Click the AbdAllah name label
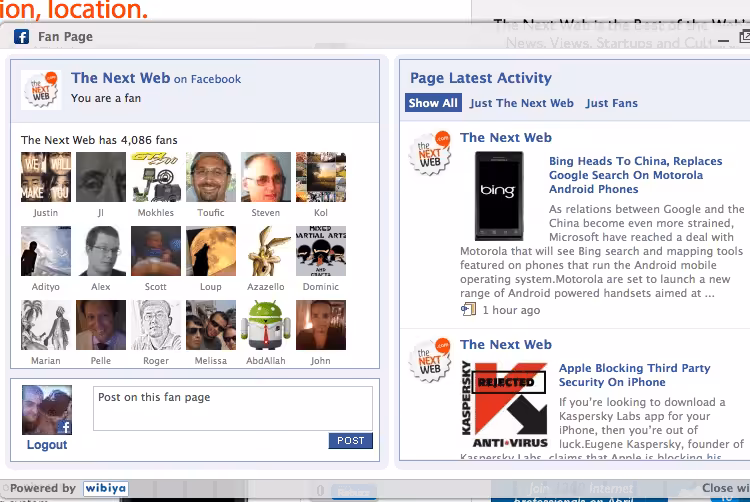Screen dimensions: 750x502 [x=265, y=361]
